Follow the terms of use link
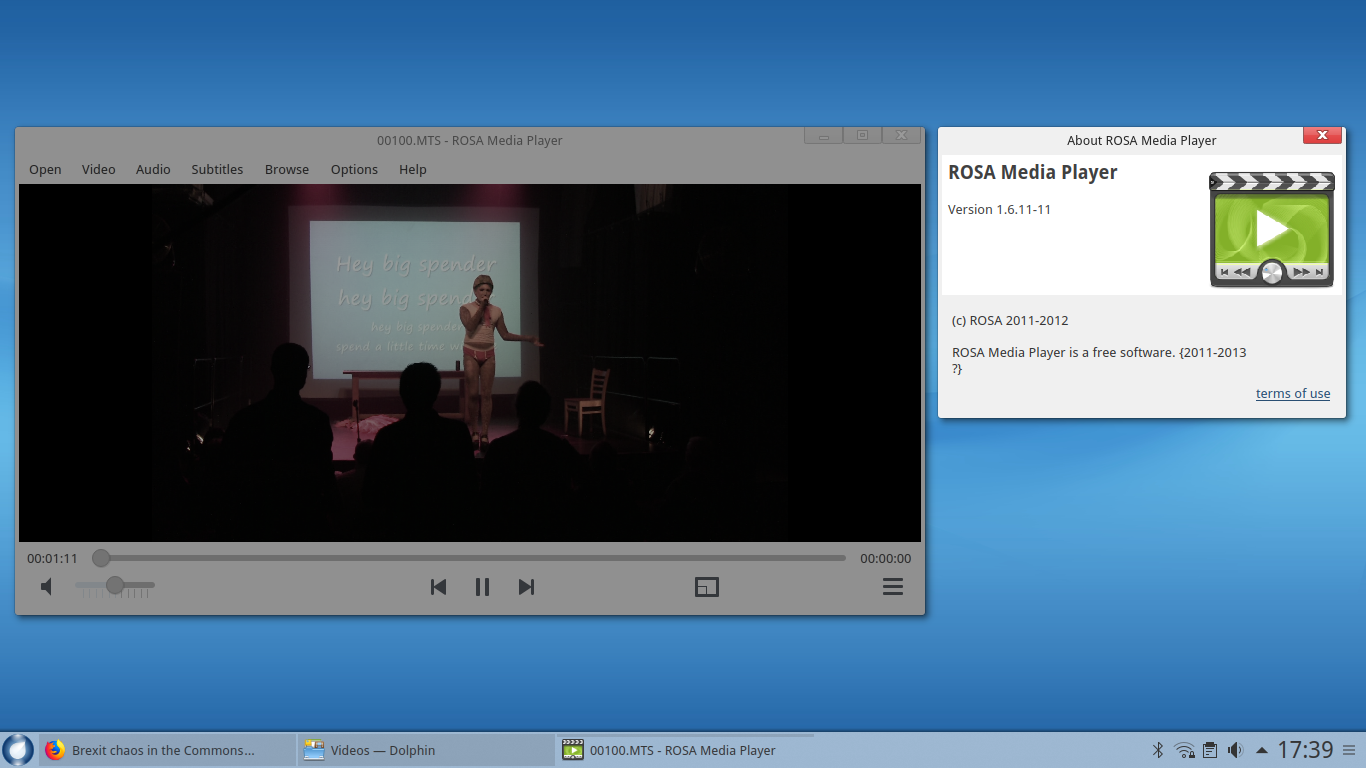The image size is (1366, 768). 1293,393
